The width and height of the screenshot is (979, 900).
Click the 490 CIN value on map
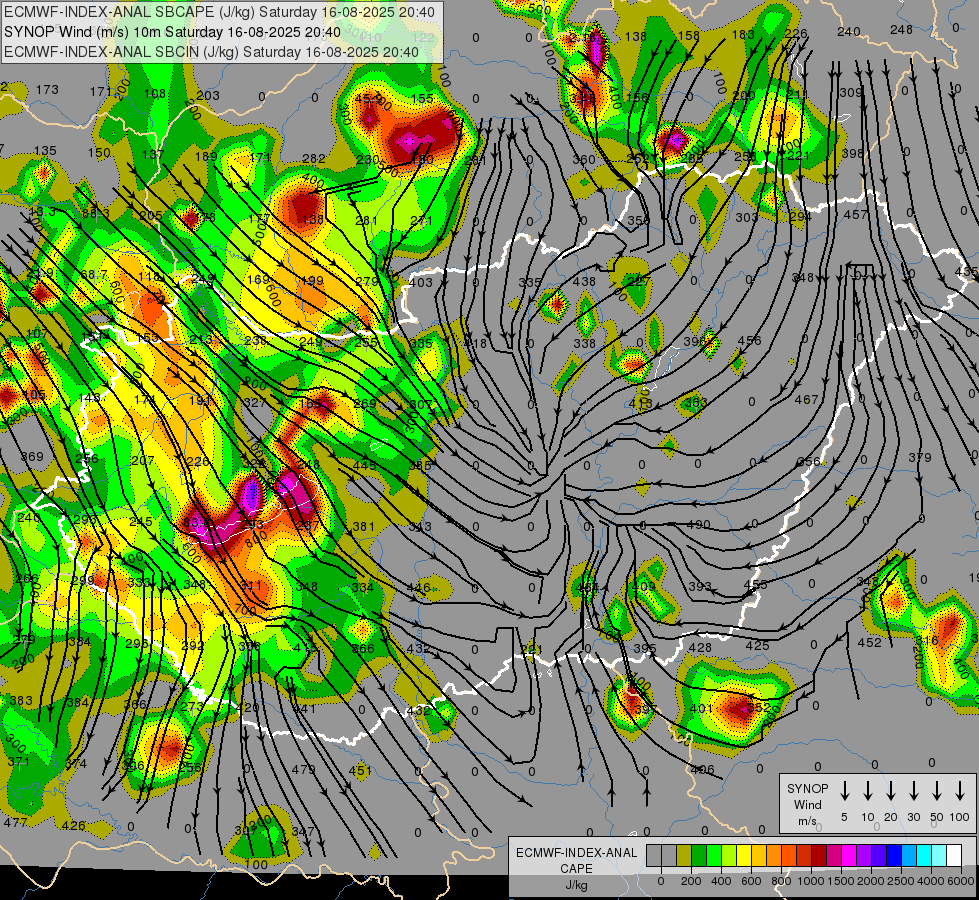(x=699, y=525)
